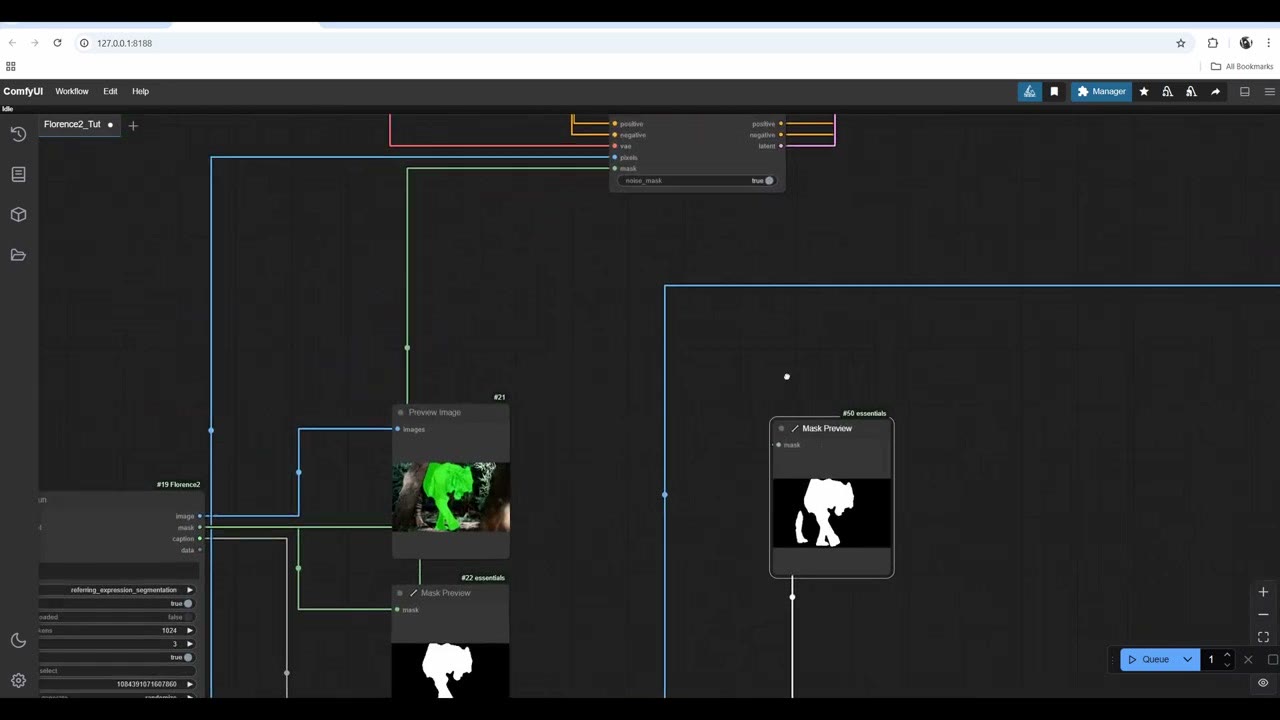Open the Chrome extensions puzzle icon
The height and width of the screenshot is (720, 1280).
(1213, 43)
